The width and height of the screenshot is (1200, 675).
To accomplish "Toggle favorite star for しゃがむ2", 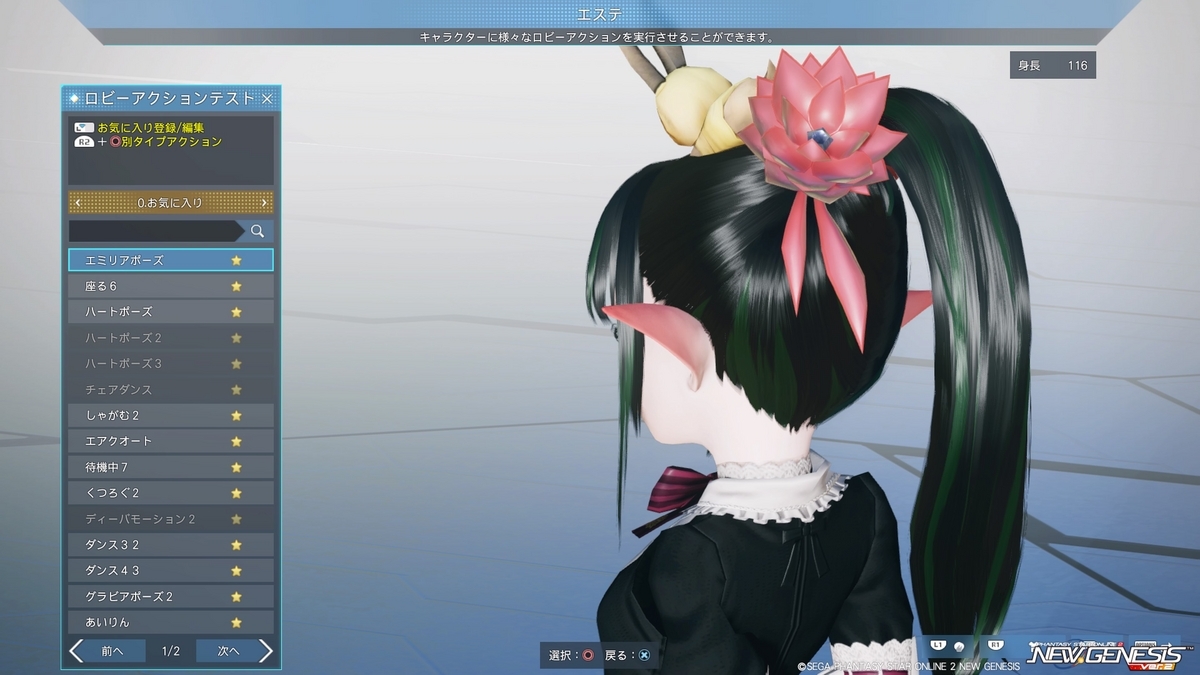I will (x=237, y=415).
